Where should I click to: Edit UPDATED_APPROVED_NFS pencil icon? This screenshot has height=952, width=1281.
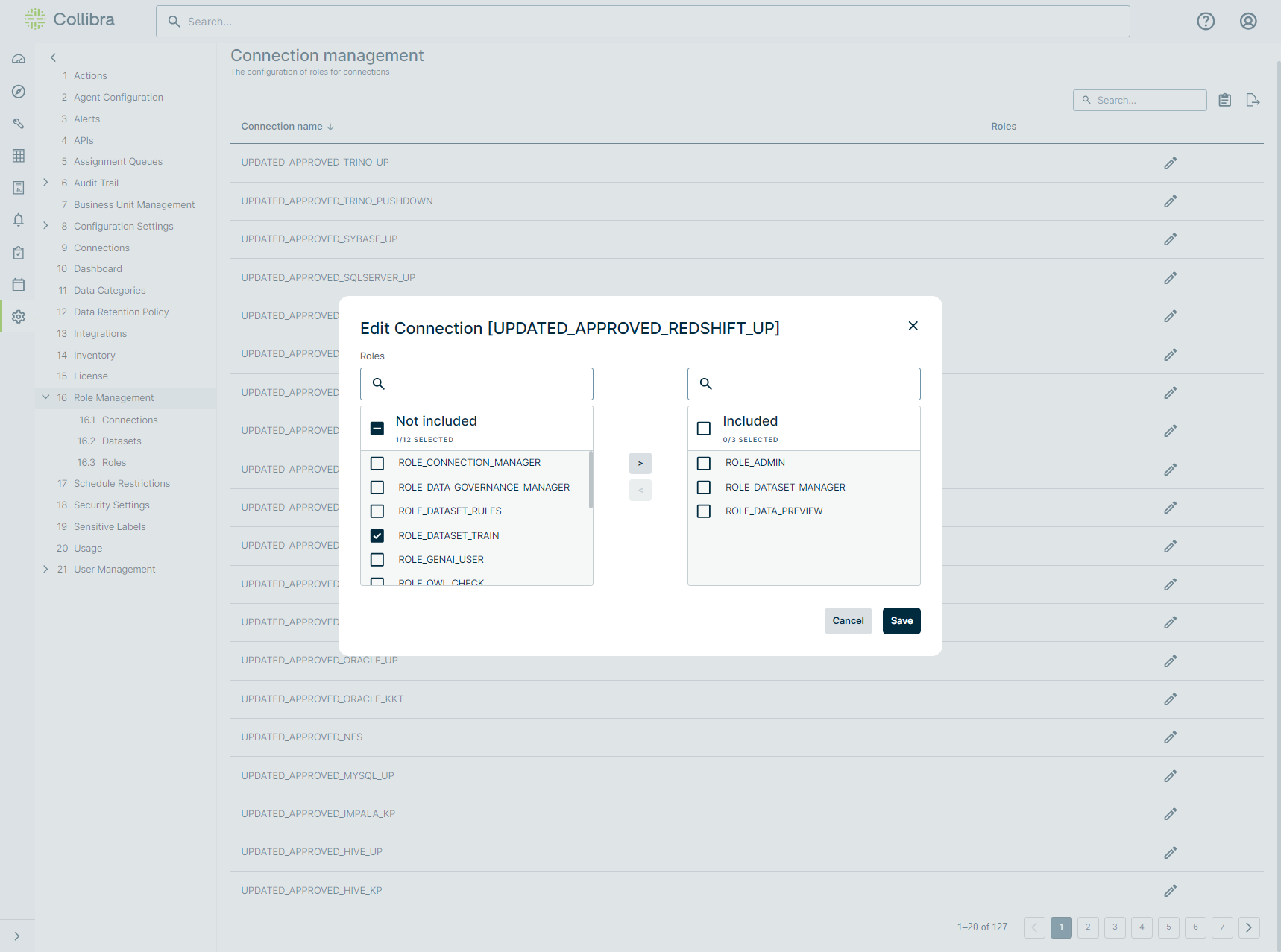1171,737
